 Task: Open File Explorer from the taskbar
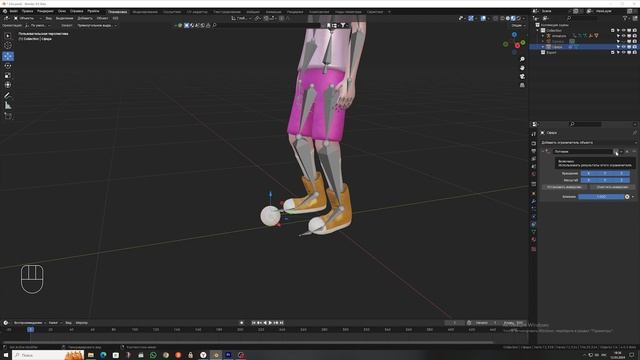click(91, 355)
